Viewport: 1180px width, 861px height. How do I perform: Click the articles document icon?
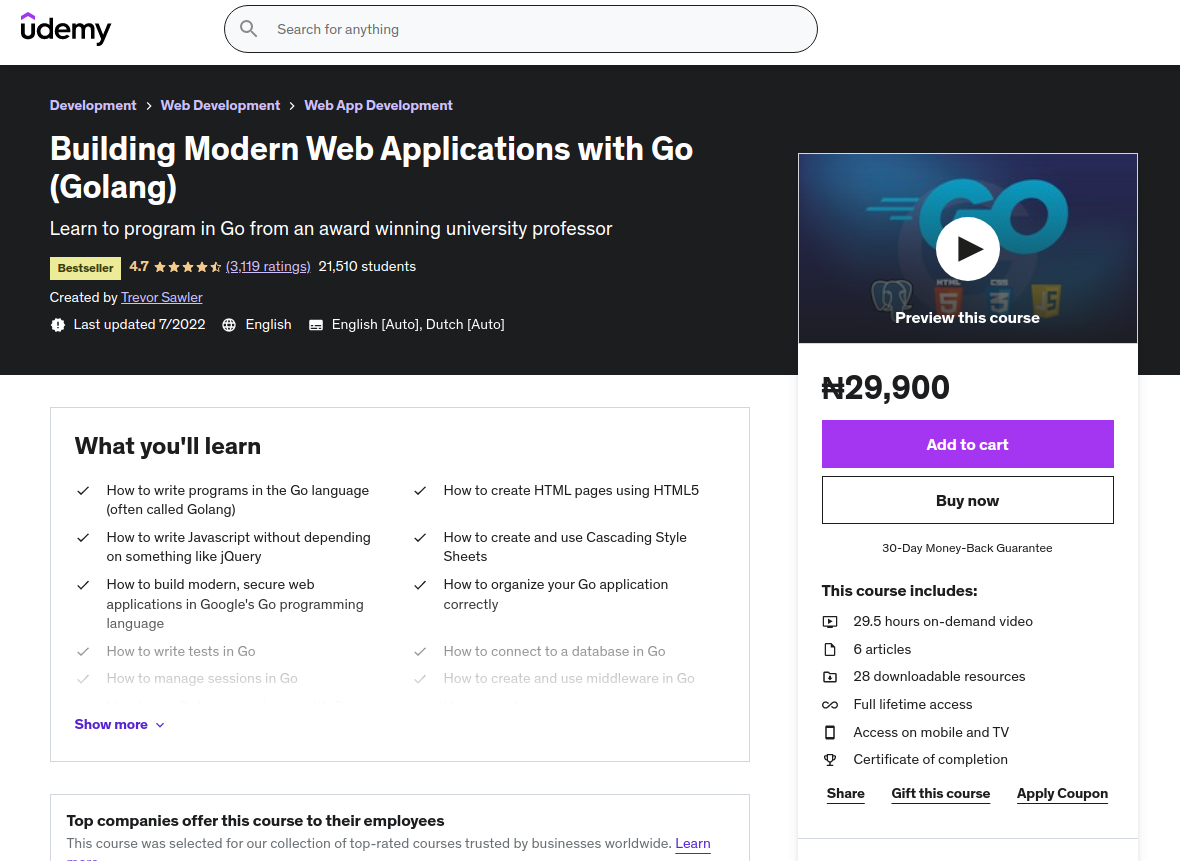tap(830, 650)
